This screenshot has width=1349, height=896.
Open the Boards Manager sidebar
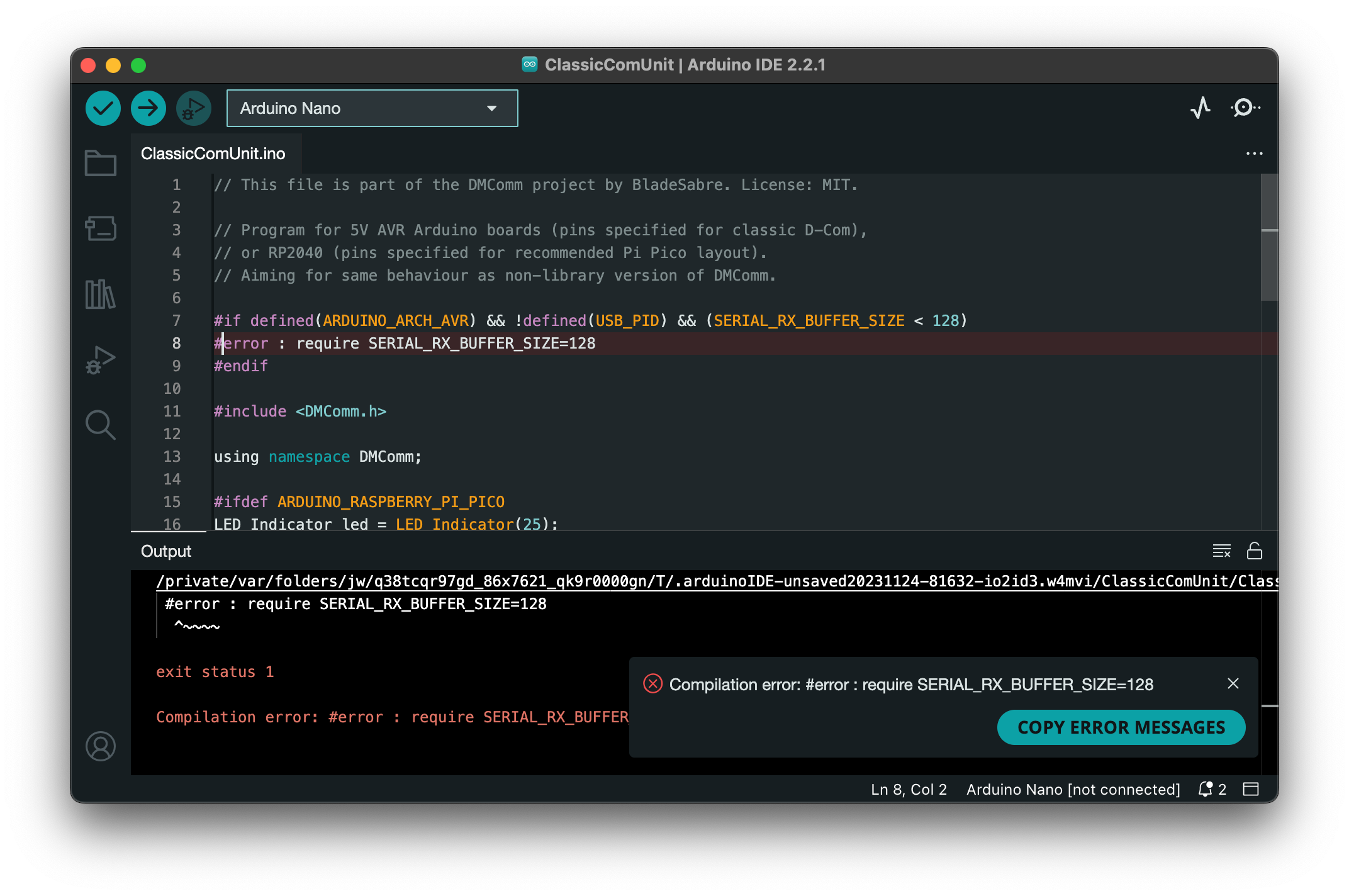pos(101,228)
